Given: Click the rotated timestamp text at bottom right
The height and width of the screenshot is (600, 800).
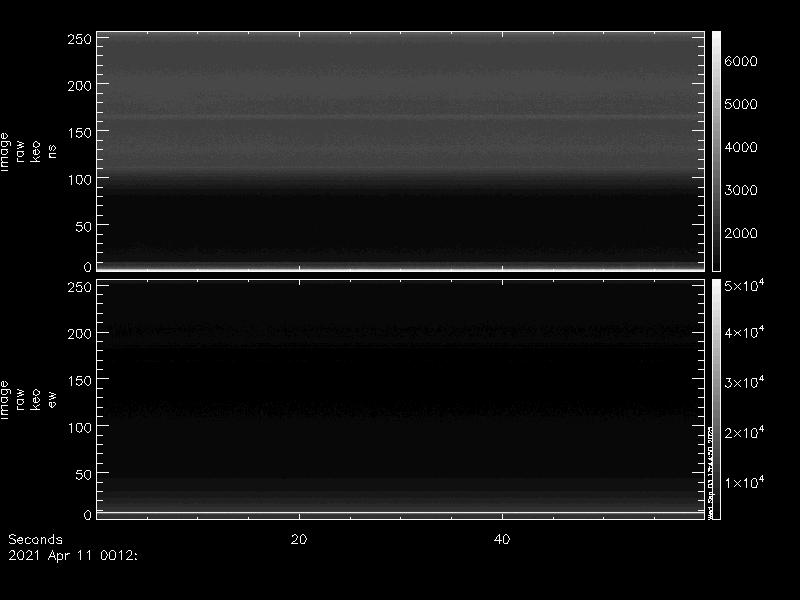Looking at the screenshot, I should 710,472.
